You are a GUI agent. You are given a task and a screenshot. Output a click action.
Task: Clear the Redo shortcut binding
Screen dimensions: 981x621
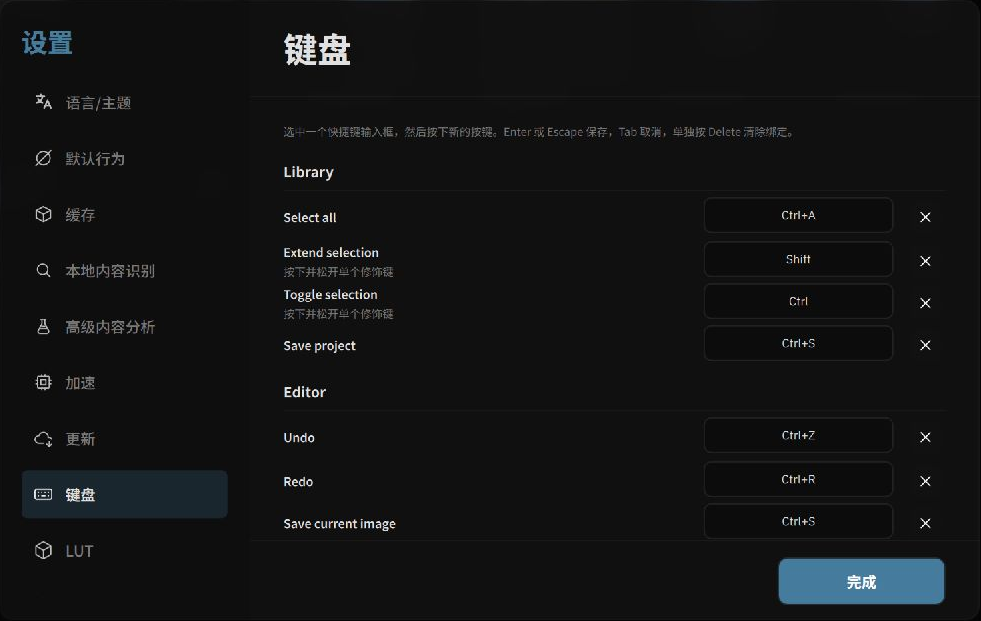(x=925, y=481)
